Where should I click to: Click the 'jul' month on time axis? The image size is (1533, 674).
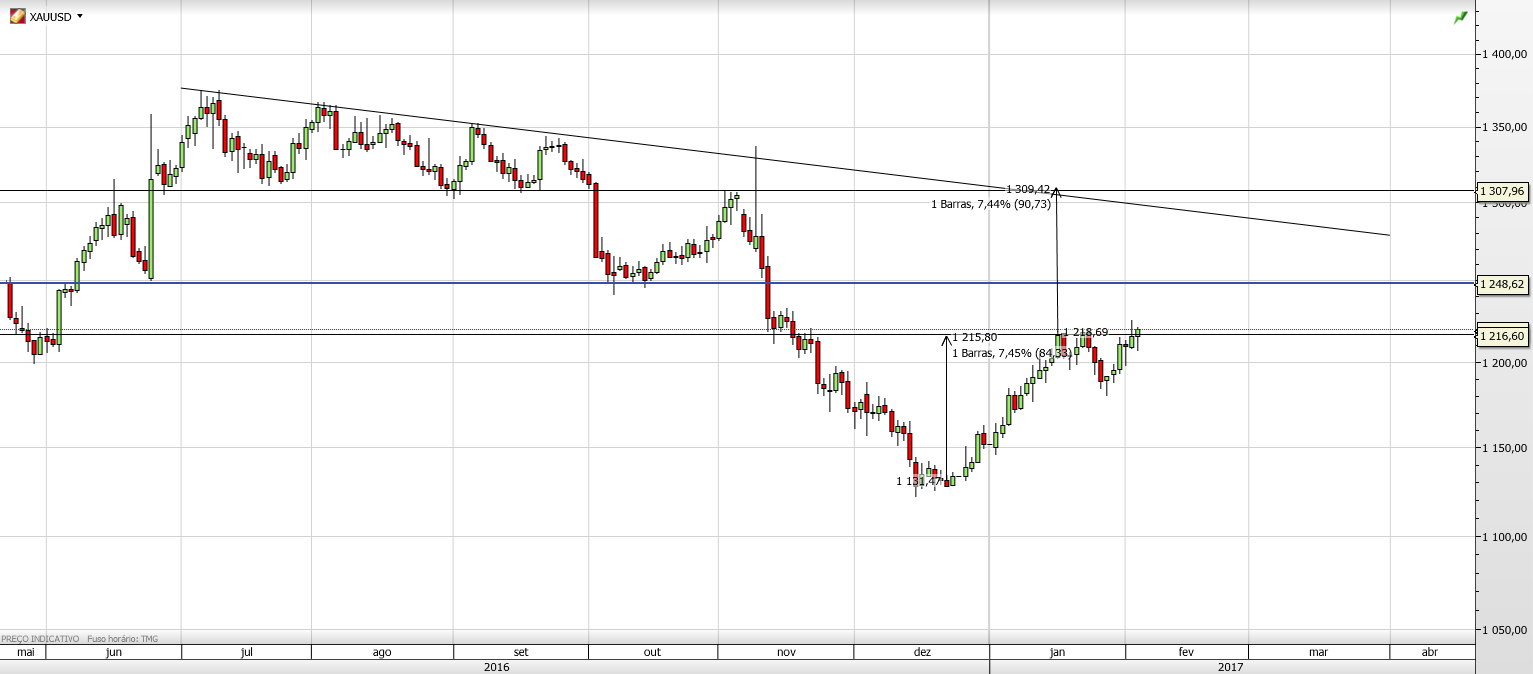click(x=246, y=652)
